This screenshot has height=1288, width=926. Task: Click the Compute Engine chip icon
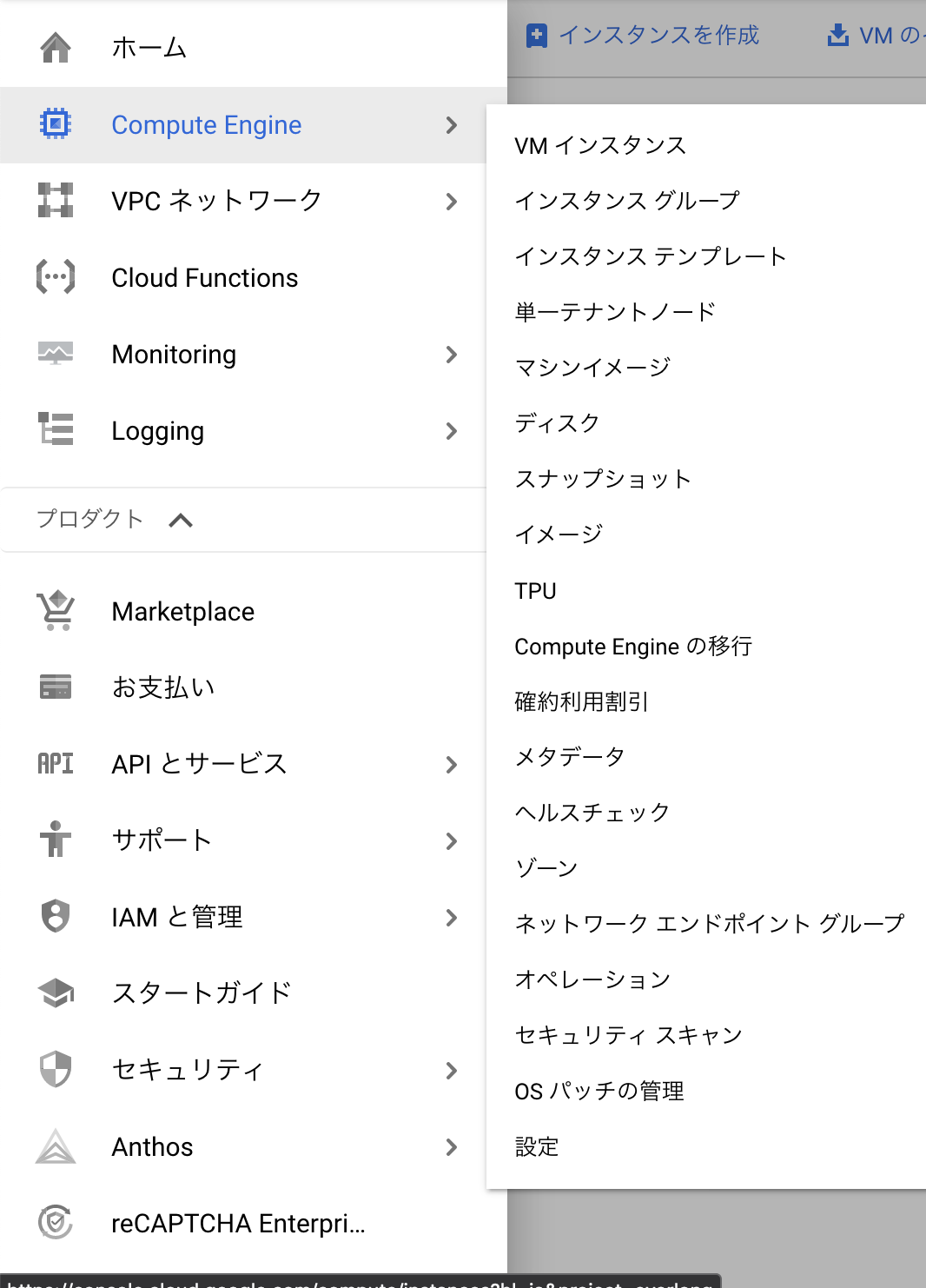click(56, 124)
